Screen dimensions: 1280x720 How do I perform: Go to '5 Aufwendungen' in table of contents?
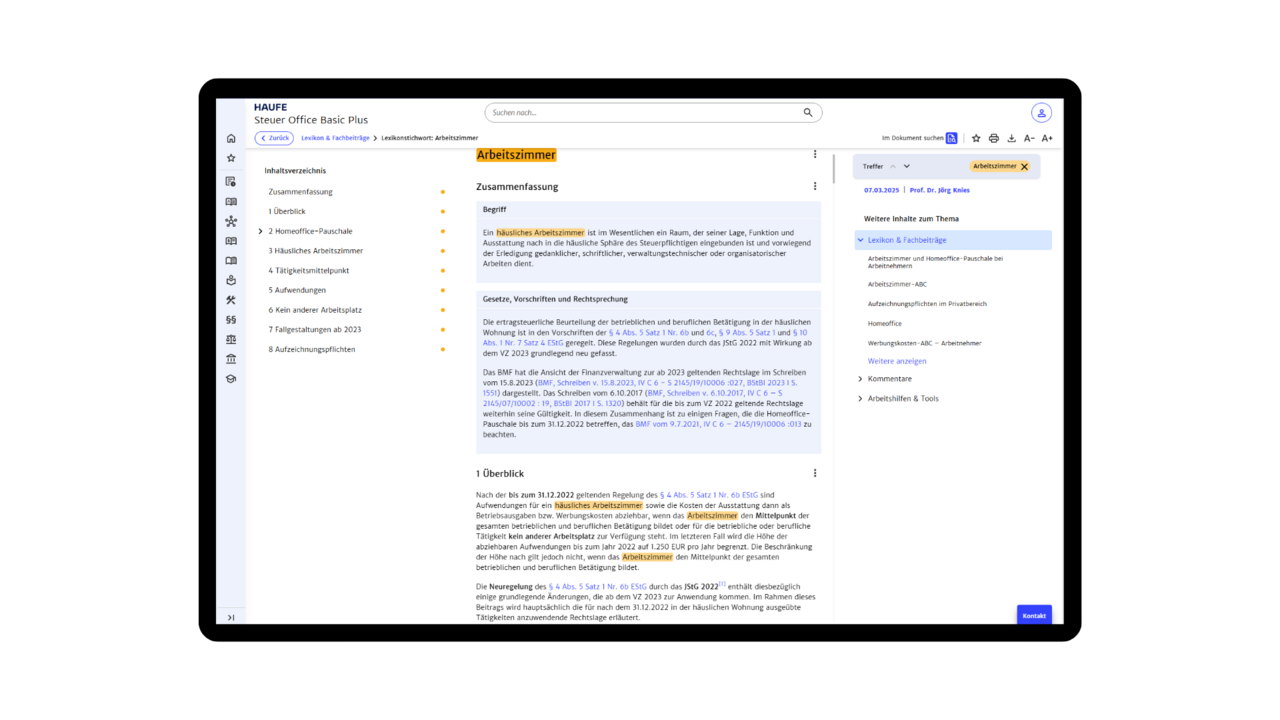297,290
